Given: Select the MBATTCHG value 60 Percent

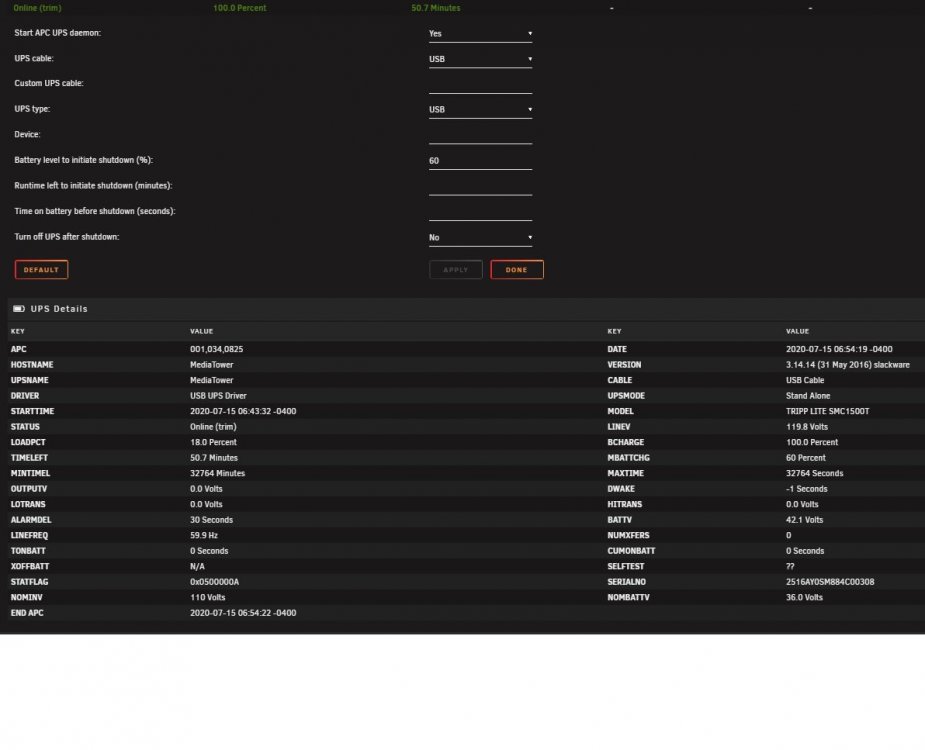Looking at the screenshot, I should (805, 457).
